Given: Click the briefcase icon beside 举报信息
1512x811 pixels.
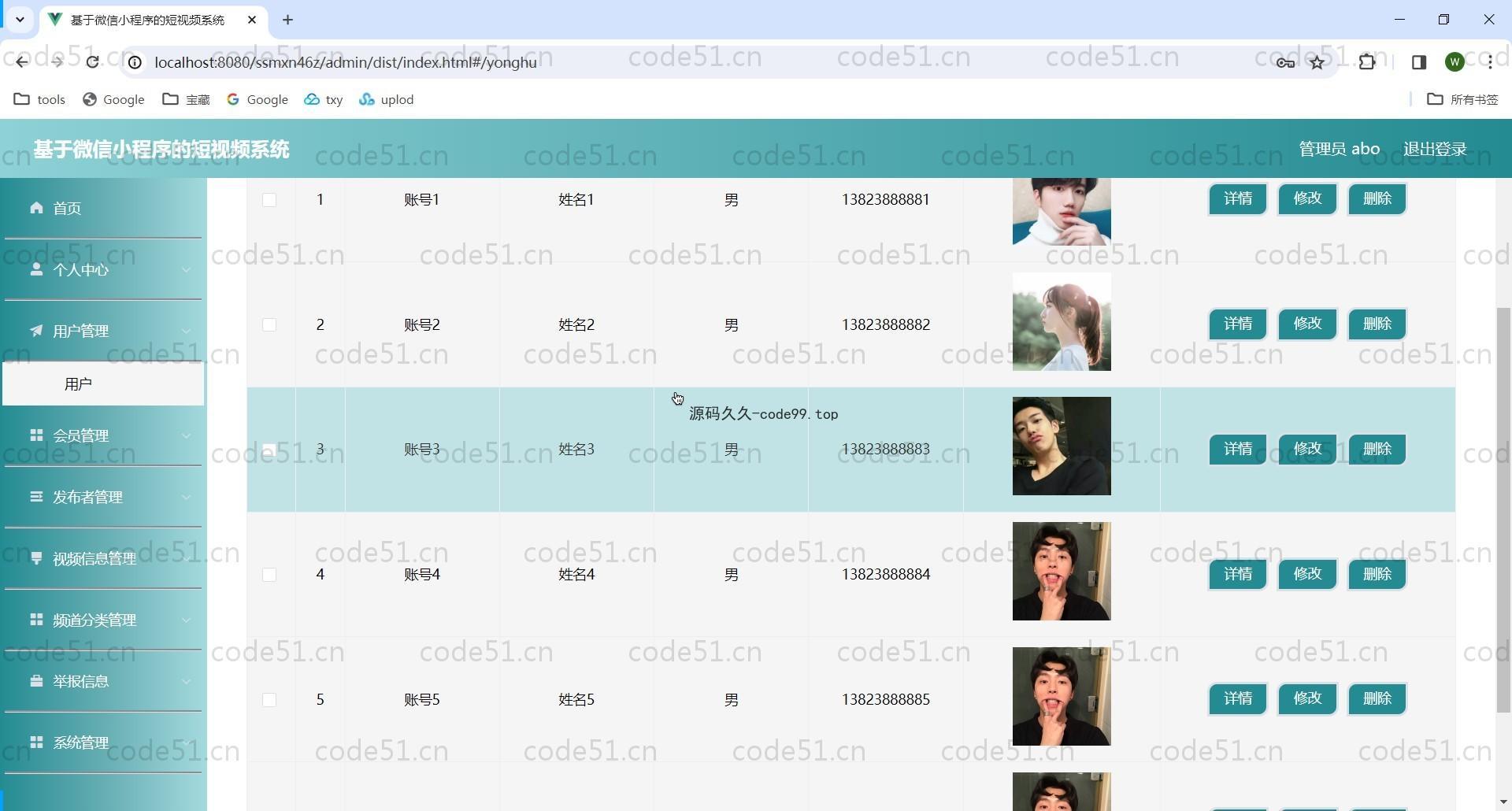Looking at the screenshot, I should point(36,681).
